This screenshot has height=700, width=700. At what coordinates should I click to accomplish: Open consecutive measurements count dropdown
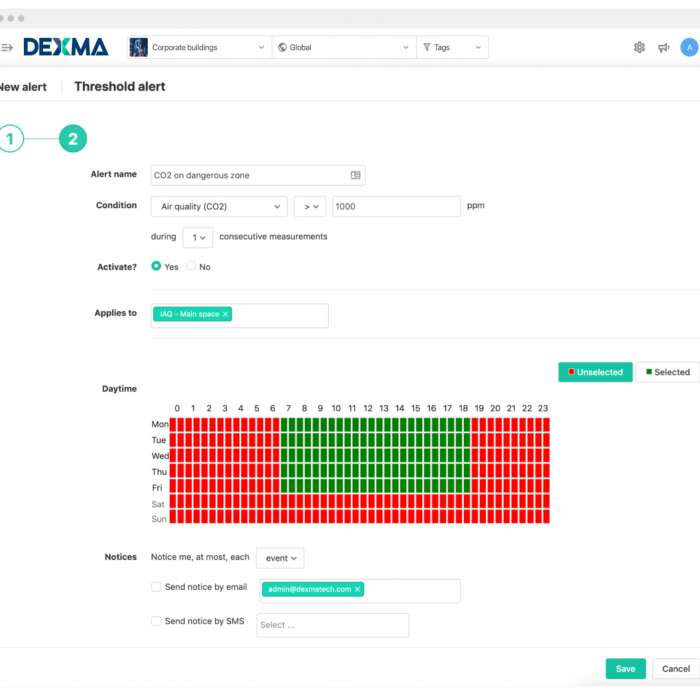198,238
